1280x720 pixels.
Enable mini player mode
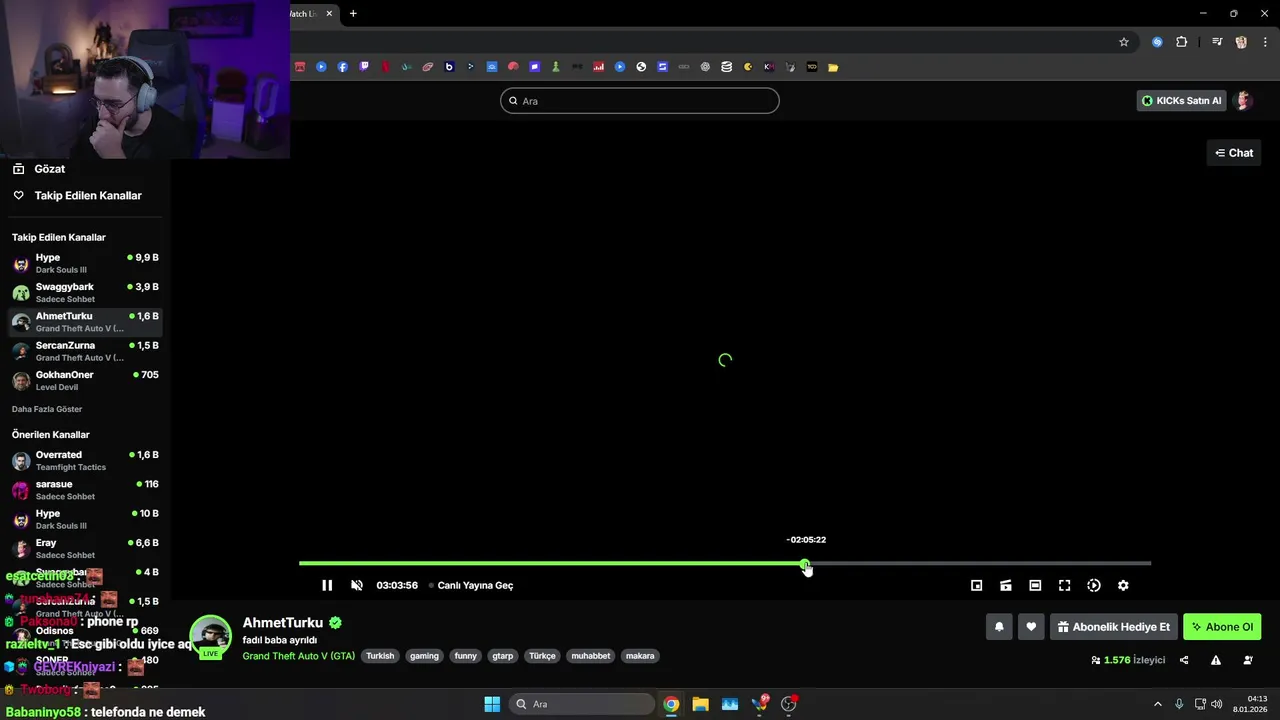(x=977, y=585)
